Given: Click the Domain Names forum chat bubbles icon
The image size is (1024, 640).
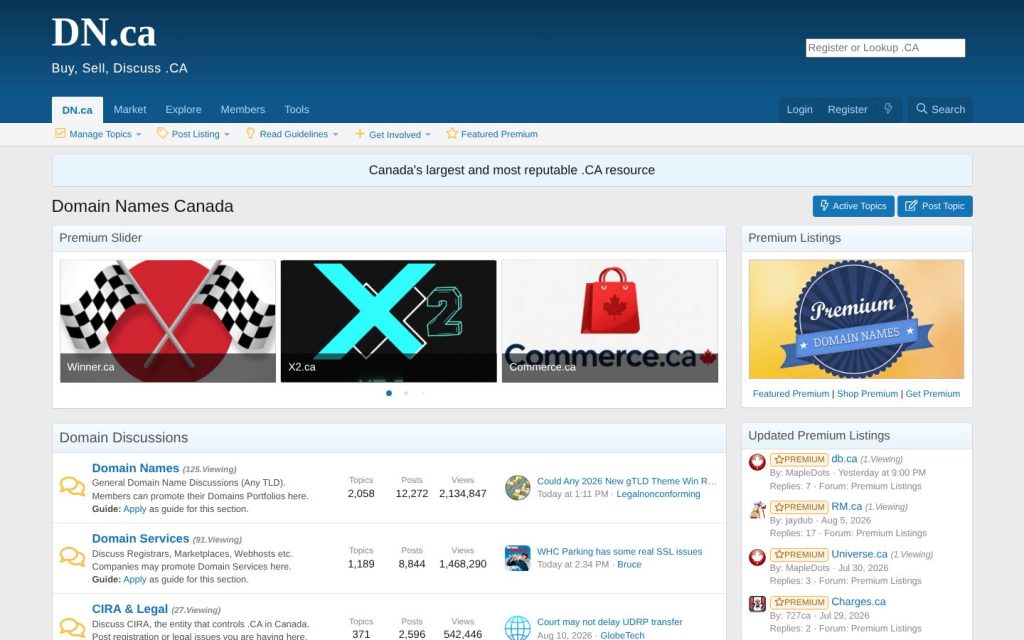Looking at the screenshot, I should tap(72, 487).
